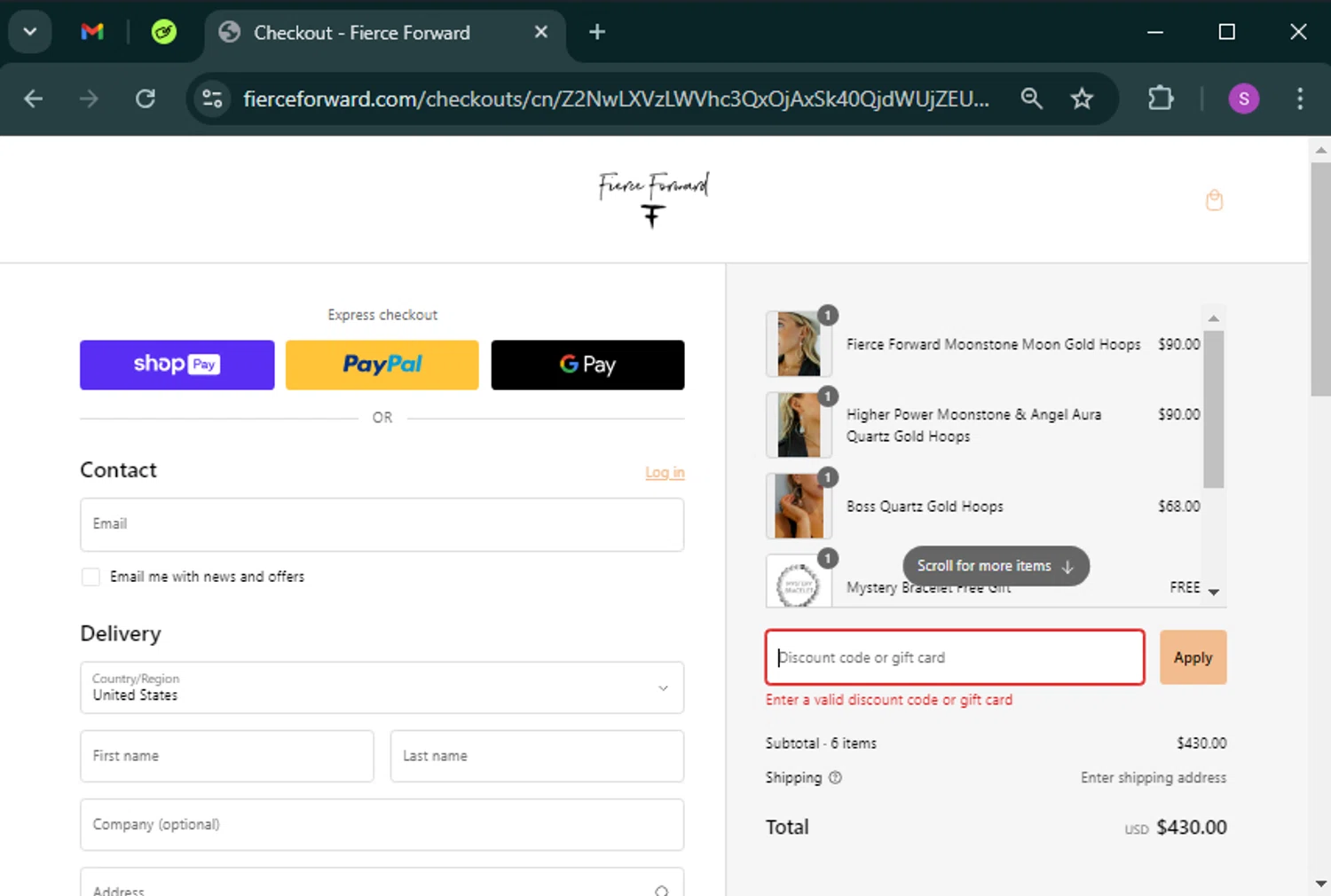This screenshot has height=896, width=1331.
Task: Focus the First name field
Action: (x=227, y=756)
